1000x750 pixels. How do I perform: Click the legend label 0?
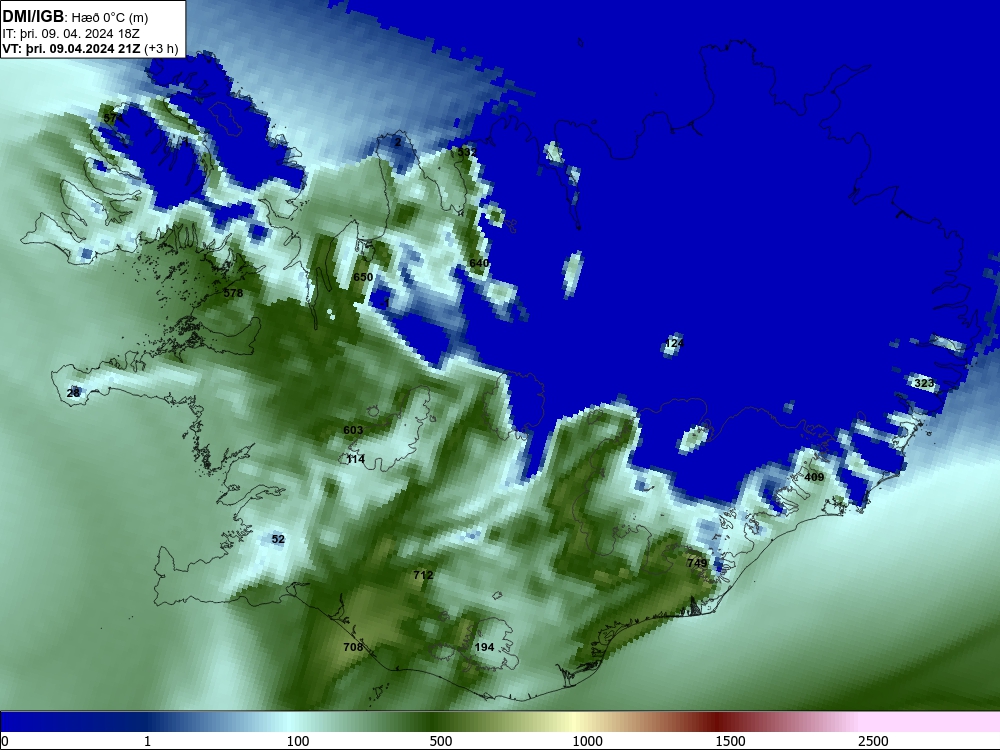pos(5,741)
